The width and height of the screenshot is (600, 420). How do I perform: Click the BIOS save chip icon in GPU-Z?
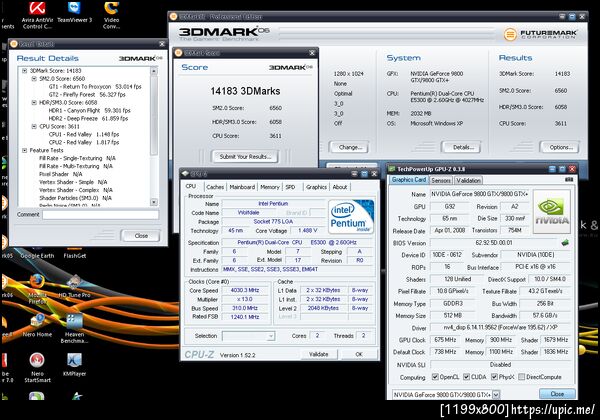565,243
